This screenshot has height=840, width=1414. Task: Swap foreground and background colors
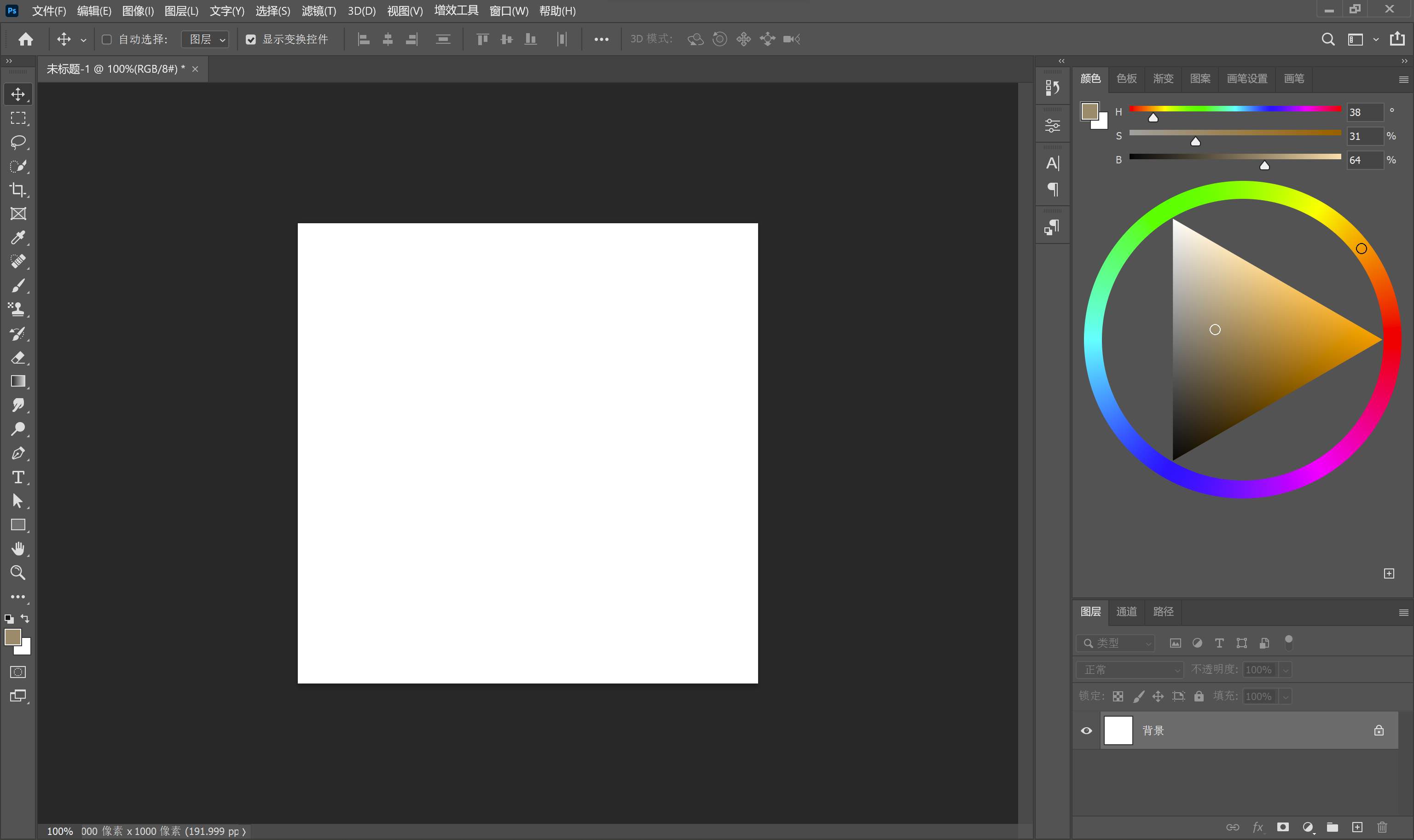pos(25,618)
